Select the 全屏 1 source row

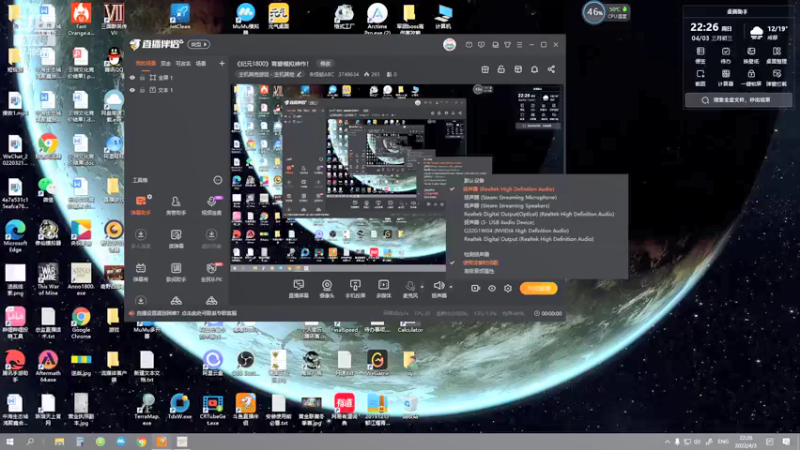[x=177, y=78]
